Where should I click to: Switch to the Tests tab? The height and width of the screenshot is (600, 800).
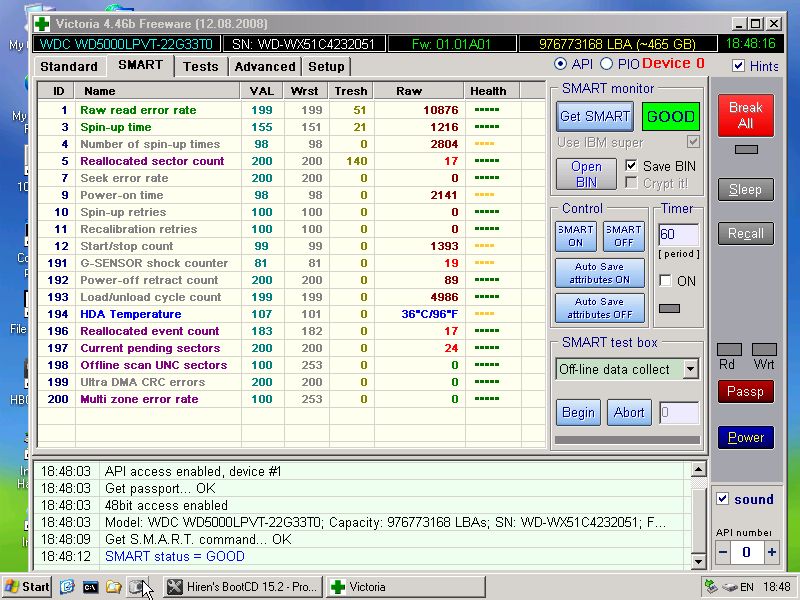click(x=200, y=66)
